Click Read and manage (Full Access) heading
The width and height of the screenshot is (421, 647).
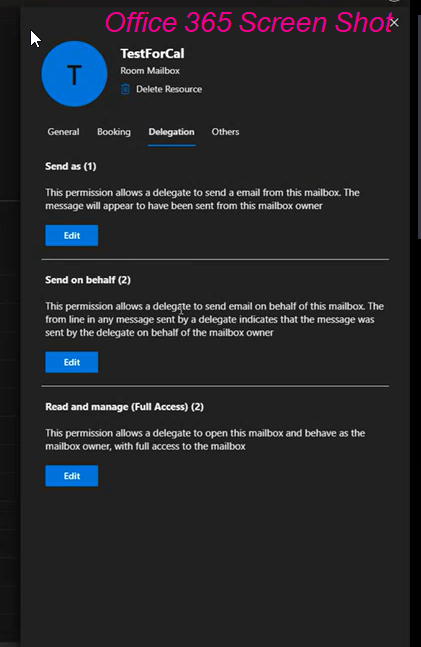(125, 407)
